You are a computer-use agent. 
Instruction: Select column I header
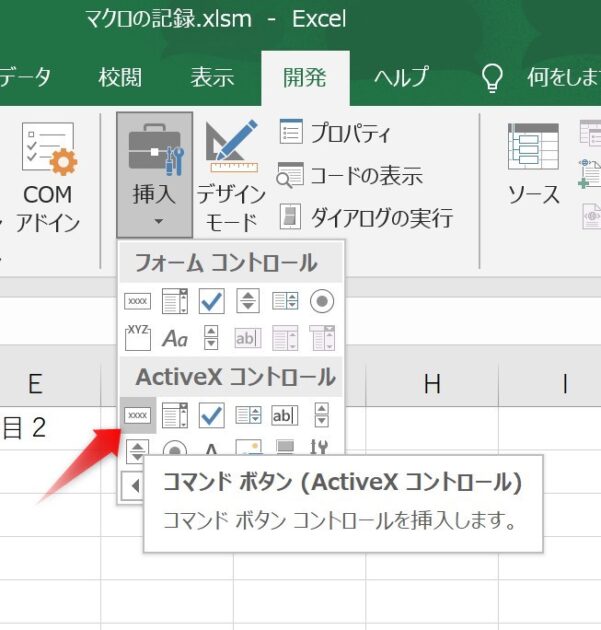click(564, 384)
